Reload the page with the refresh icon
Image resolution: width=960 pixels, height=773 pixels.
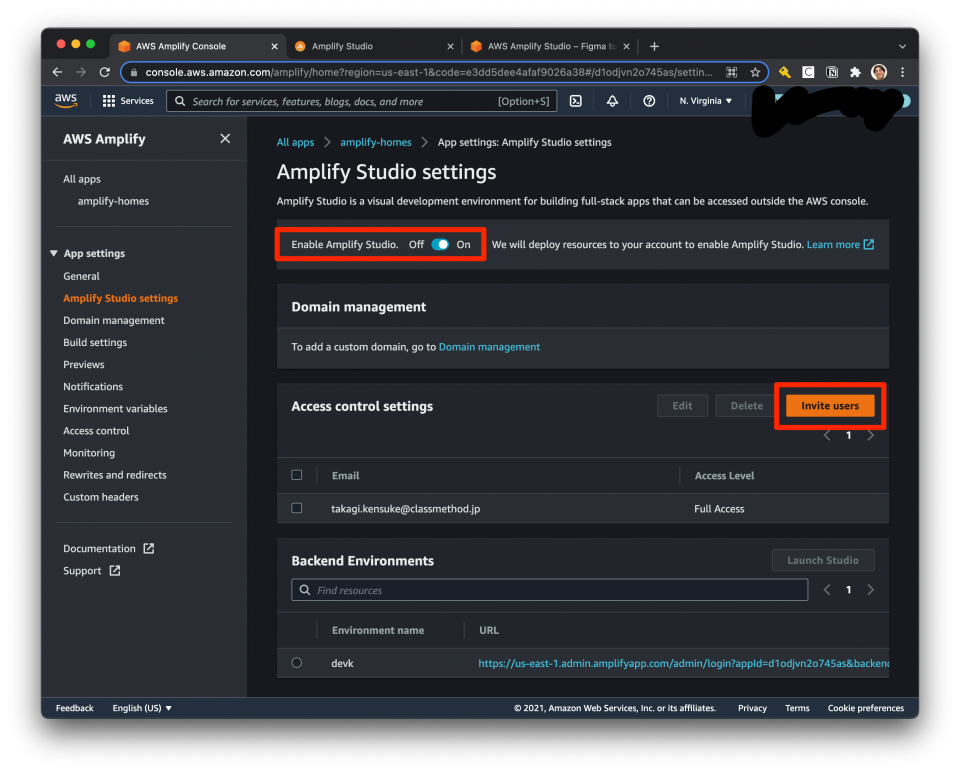point(105,72)
